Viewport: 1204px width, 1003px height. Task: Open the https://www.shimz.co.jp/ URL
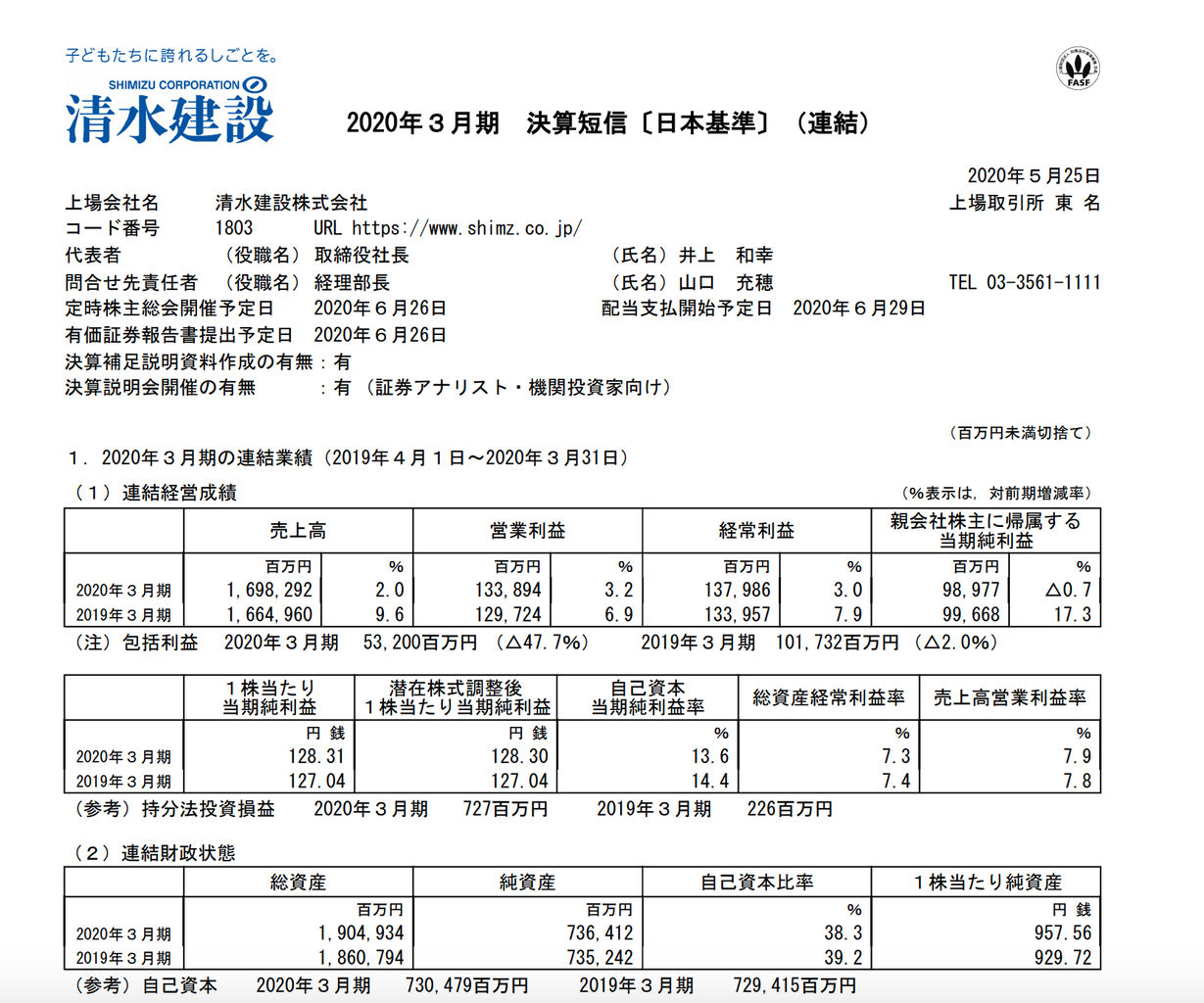coord(466,228)
